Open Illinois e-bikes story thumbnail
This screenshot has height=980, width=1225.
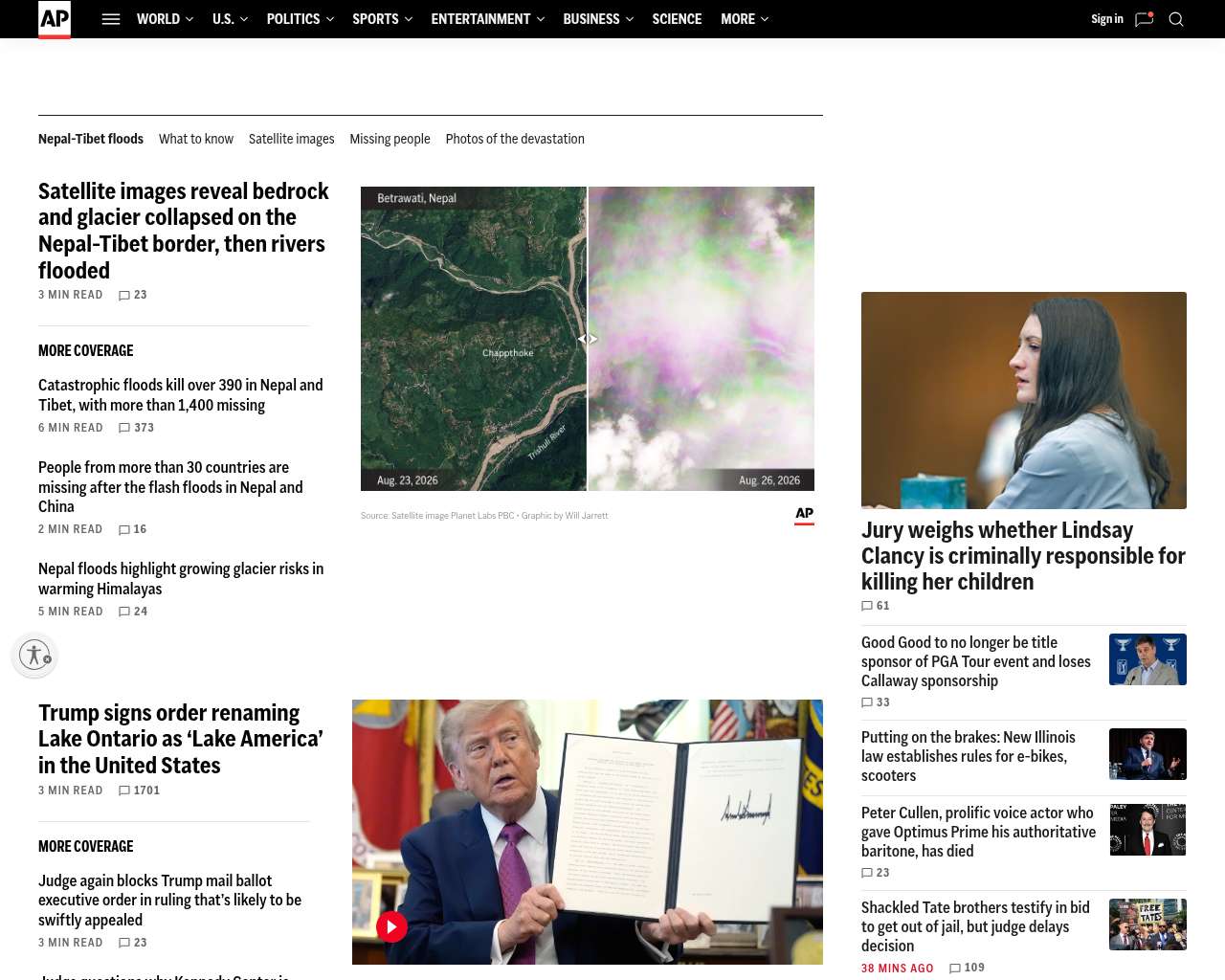tap(1147, 754)
